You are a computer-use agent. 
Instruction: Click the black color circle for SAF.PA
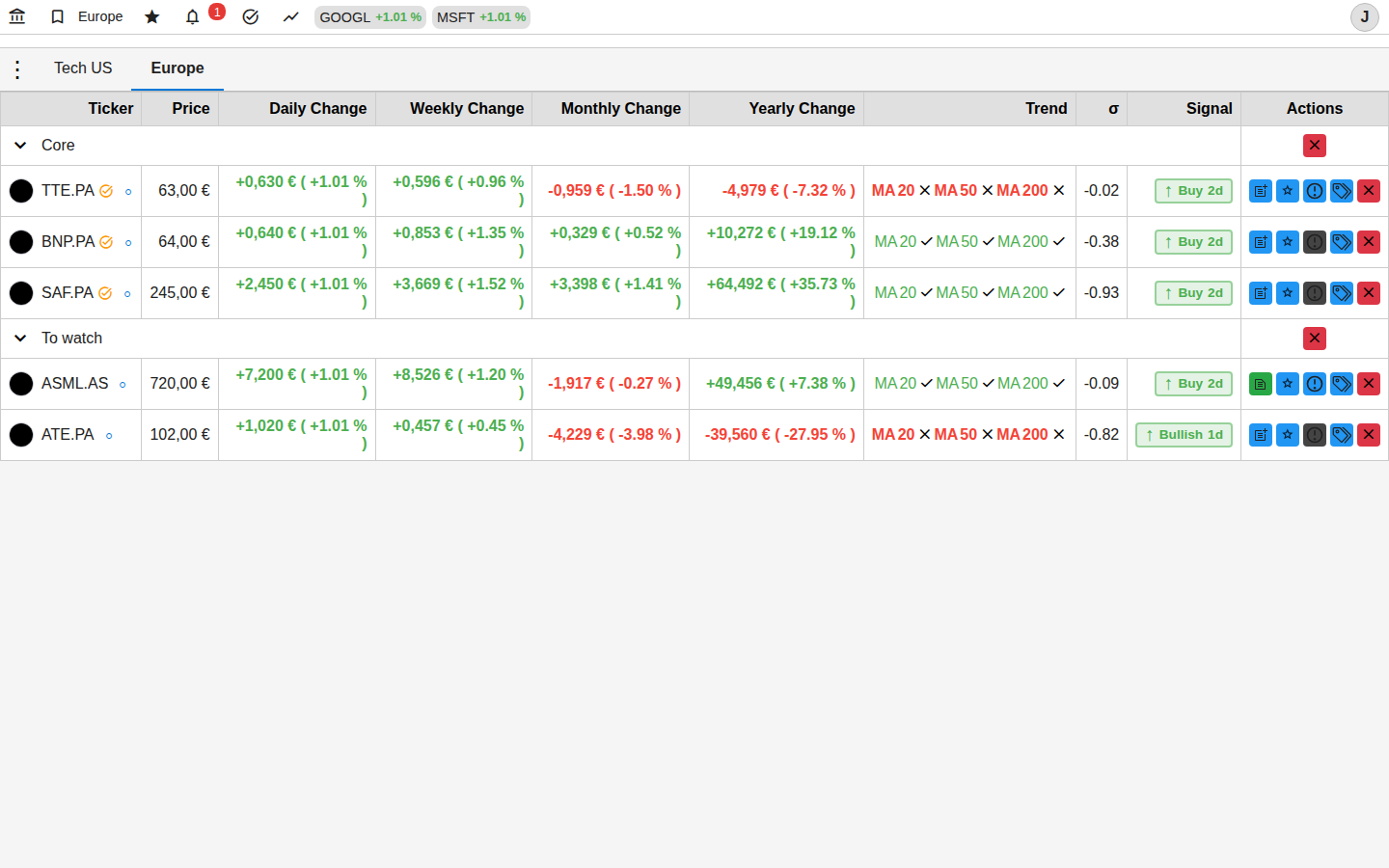coord(21,293)
